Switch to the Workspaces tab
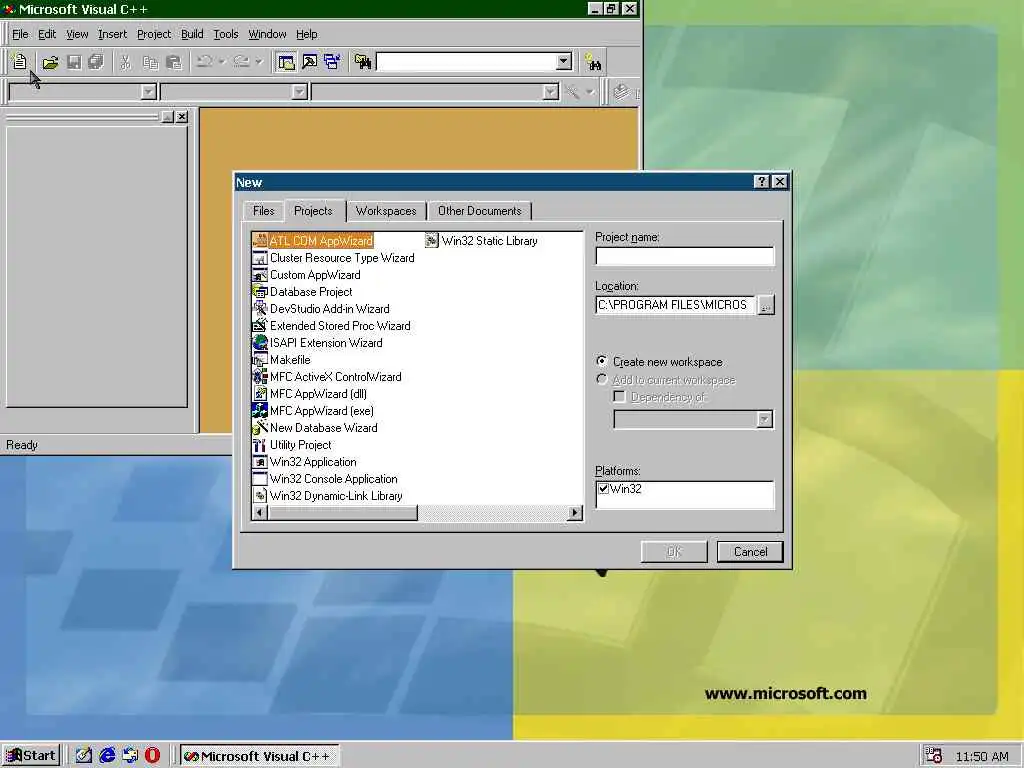 tap(386, 211)
